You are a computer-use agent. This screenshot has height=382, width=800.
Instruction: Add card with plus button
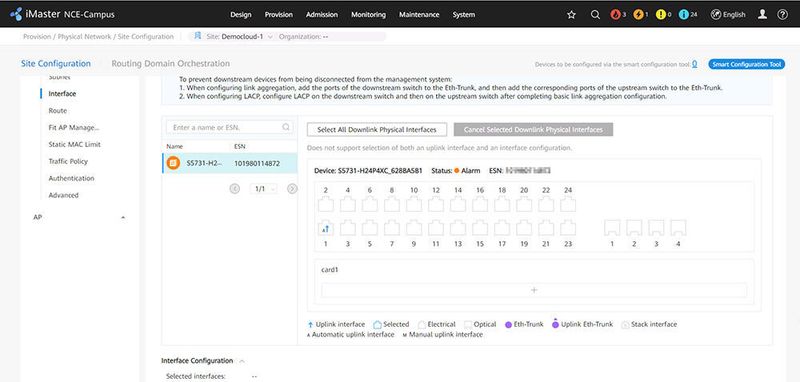click(534, 290)
